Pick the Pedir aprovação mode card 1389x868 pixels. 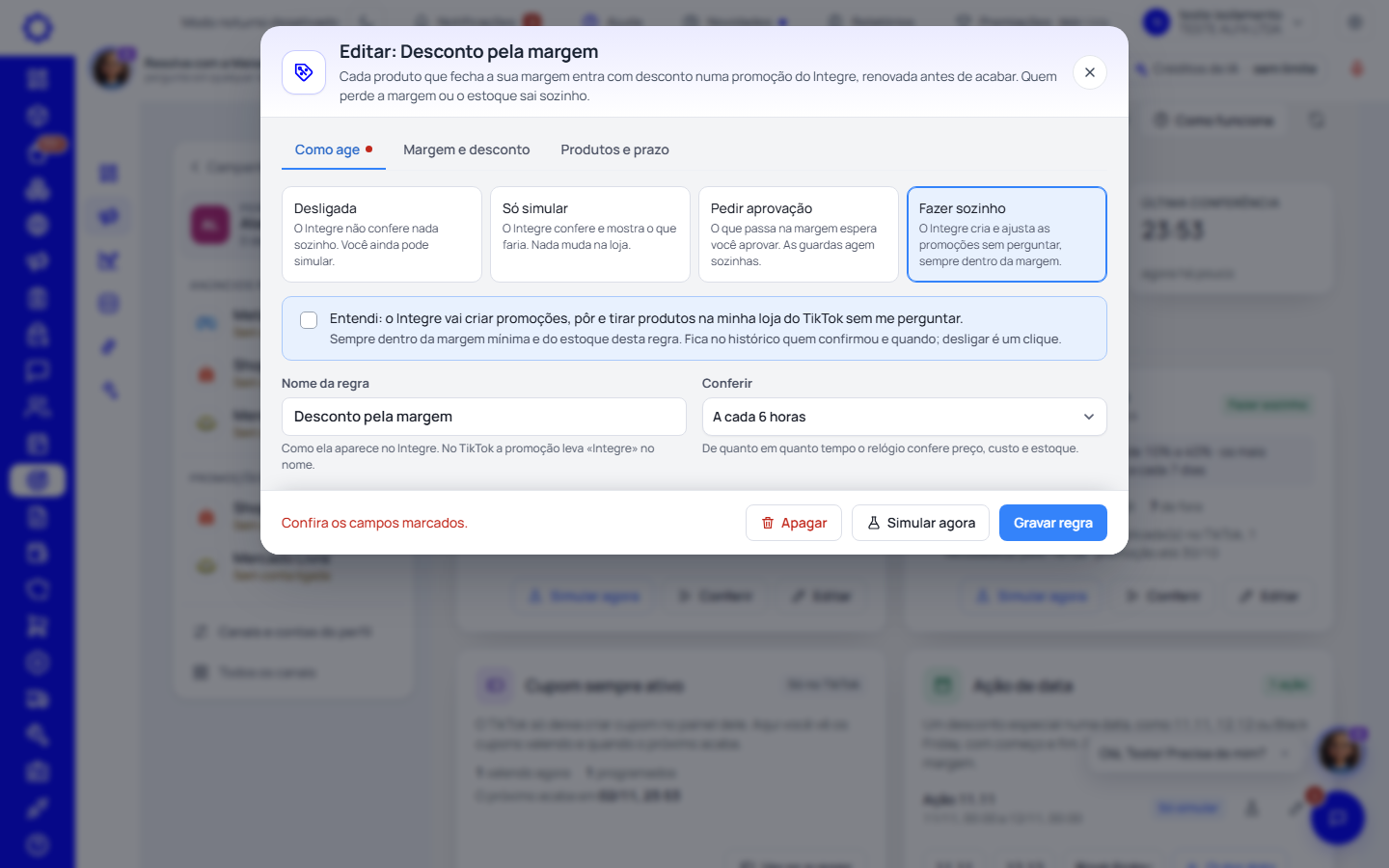[x=799, y=234]
